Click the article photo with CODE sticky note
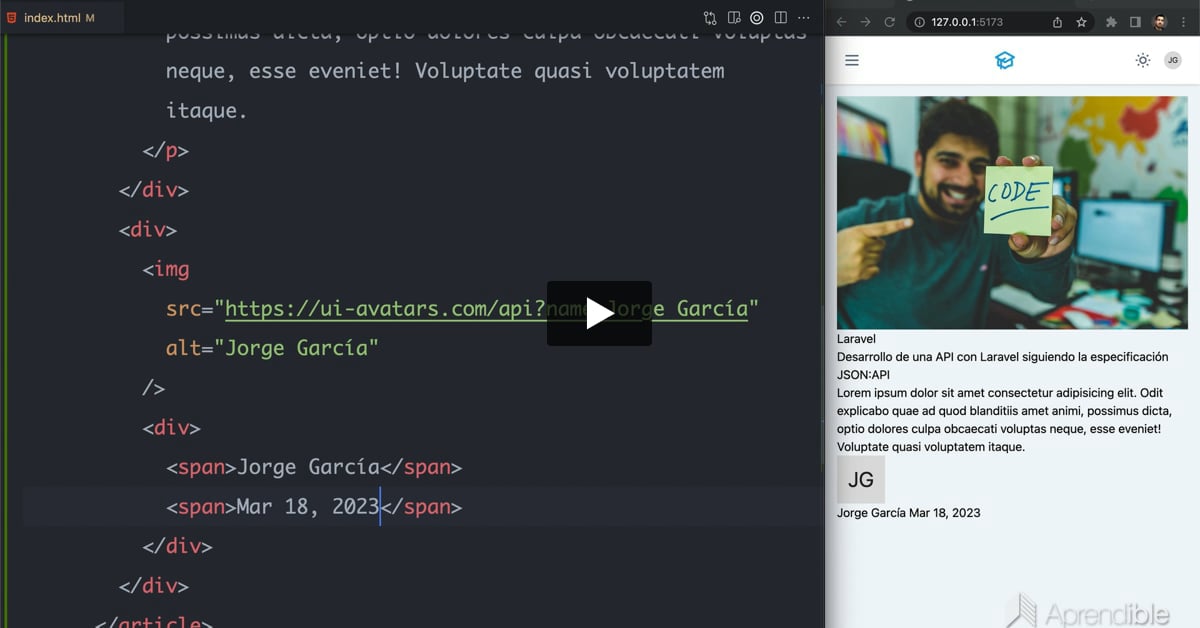This screenshot has height=628, width=1200. coord(1012,213)
